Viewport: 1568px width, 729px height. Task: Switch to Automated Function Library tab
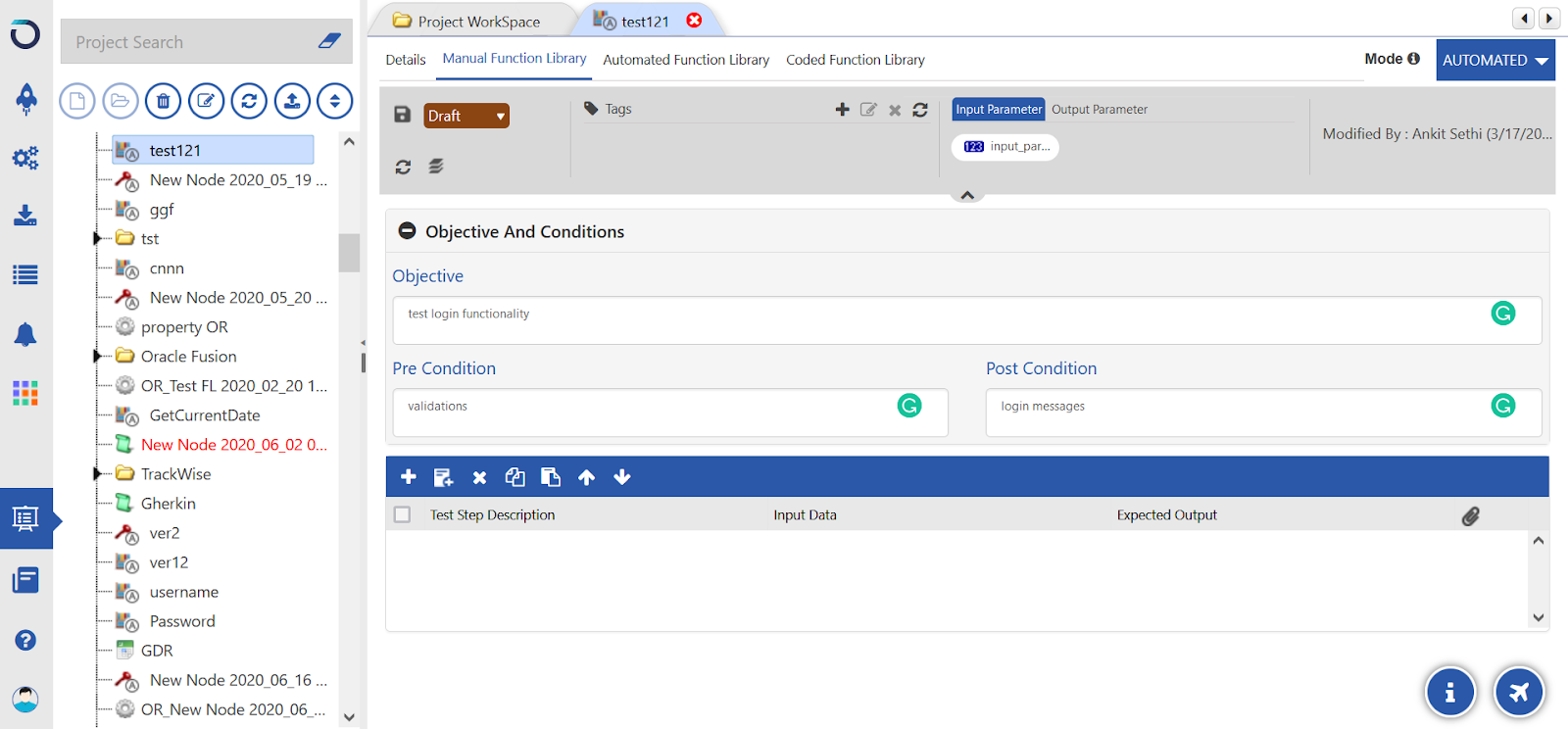point(686,60)
